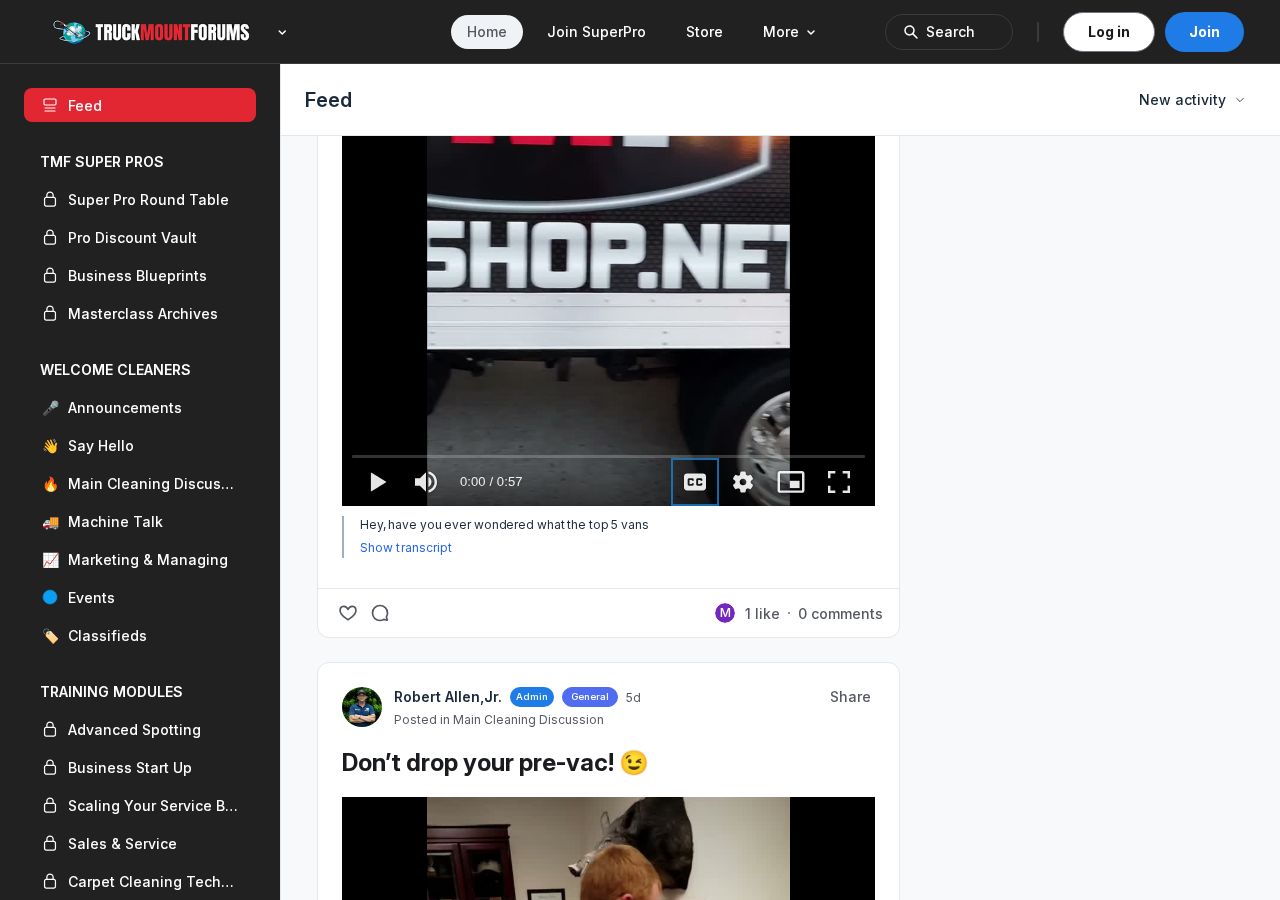The width and height of the screenshot is (1280, 900).
Task: Expand the community switcher chevron beside the logo
Action: (x=282, y=32)
